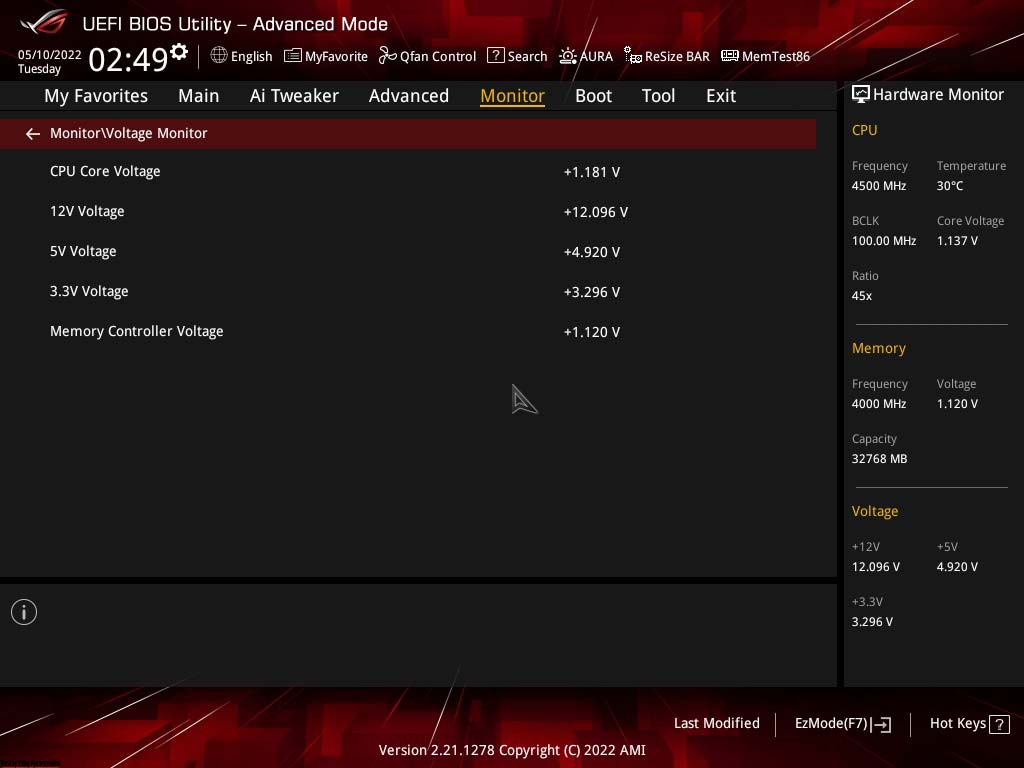This screenshot has width=1024, height=768.
Task: Click the +12.096 V value
Action: tap(596, 212)
